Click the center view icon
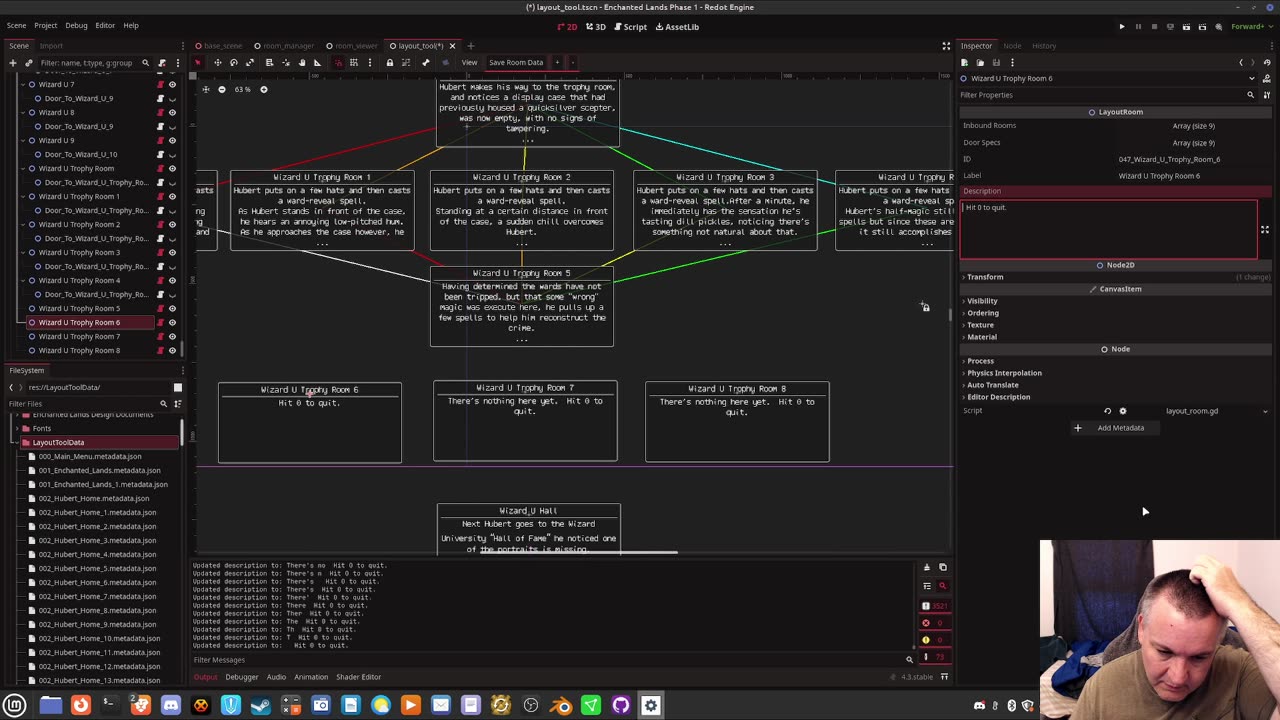 coord(205,89)
